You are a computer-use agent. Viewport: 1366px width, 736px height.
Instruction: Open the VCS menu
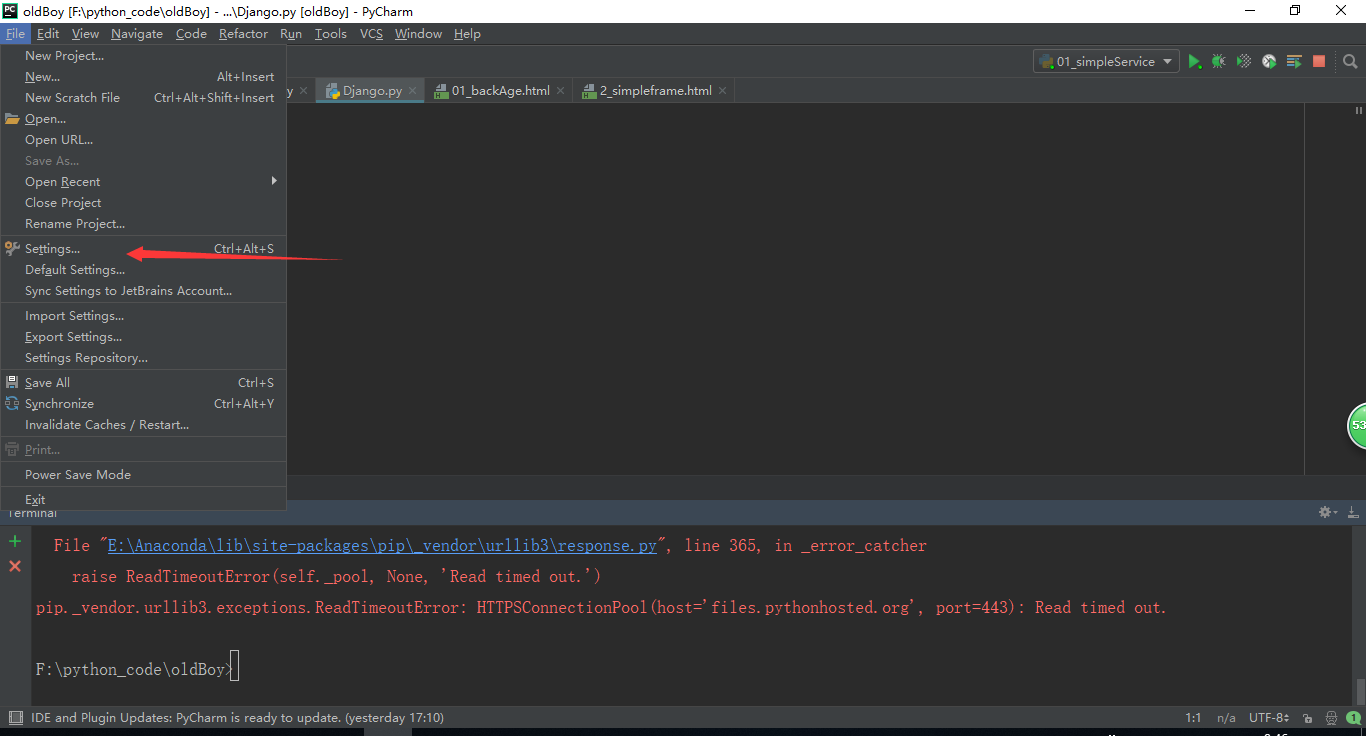[x=371, y=34]
